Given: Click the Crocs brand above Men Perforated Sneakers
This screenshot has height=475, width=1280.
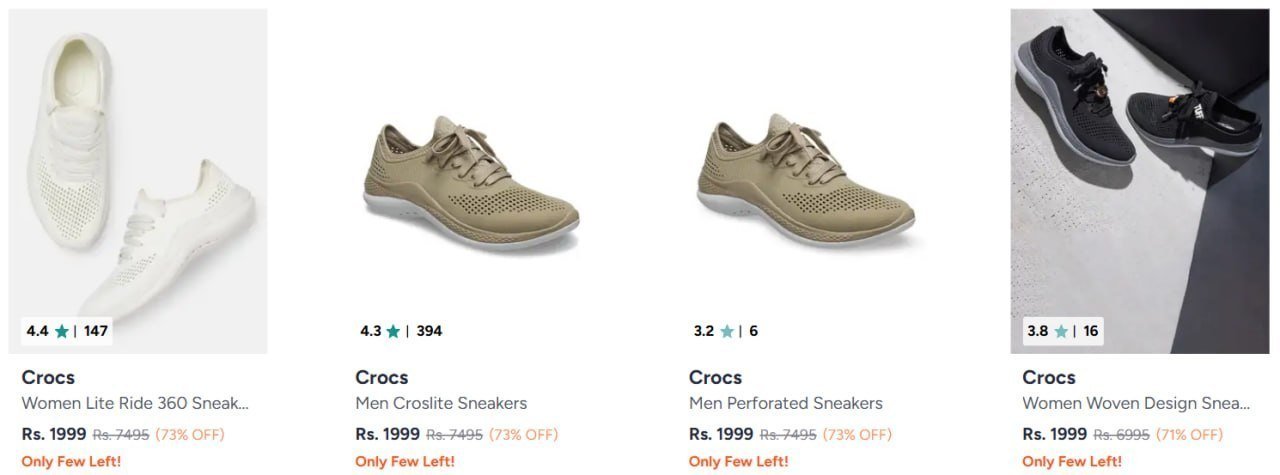Looking at the screenshot, I should coord(716,378).
